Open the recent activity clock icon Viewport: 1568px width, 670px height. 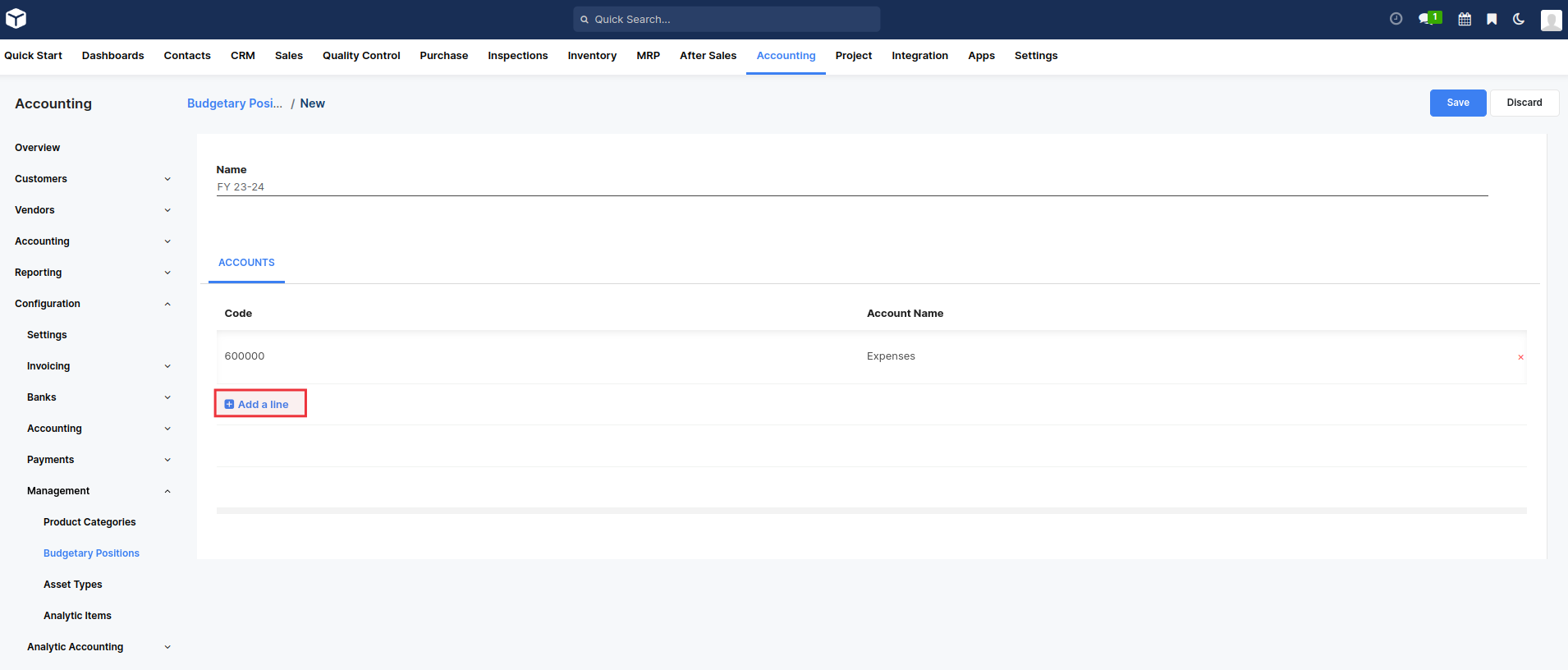tap(1396, 19)
